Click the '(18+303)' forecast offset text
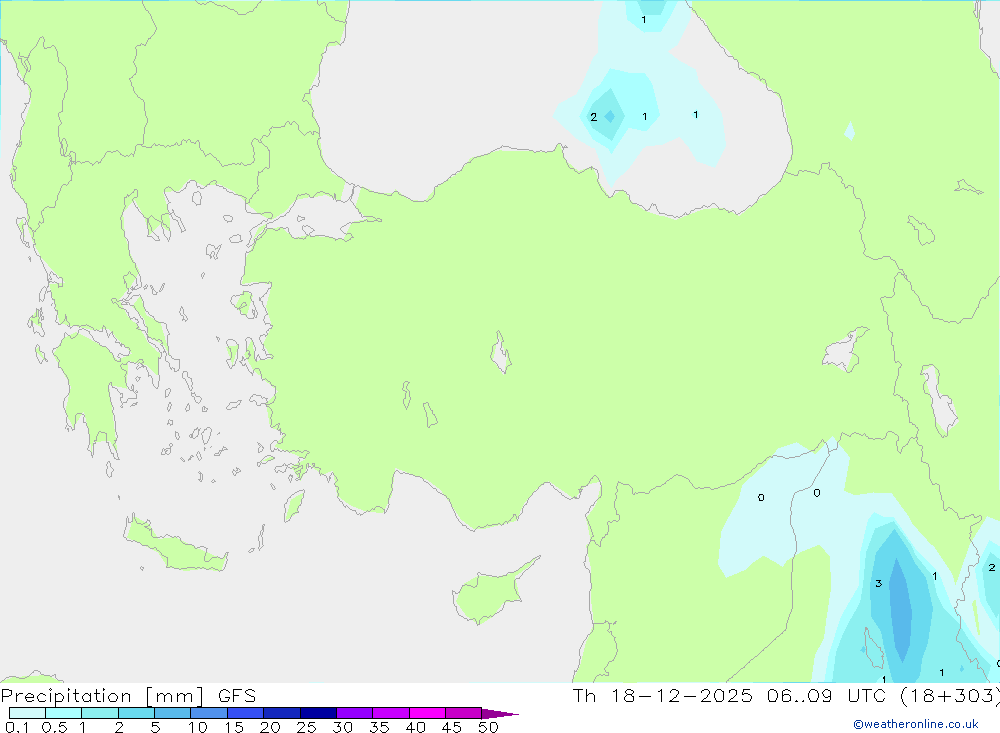The width and height of the screenshot is (1000, 733). point(950,696)
